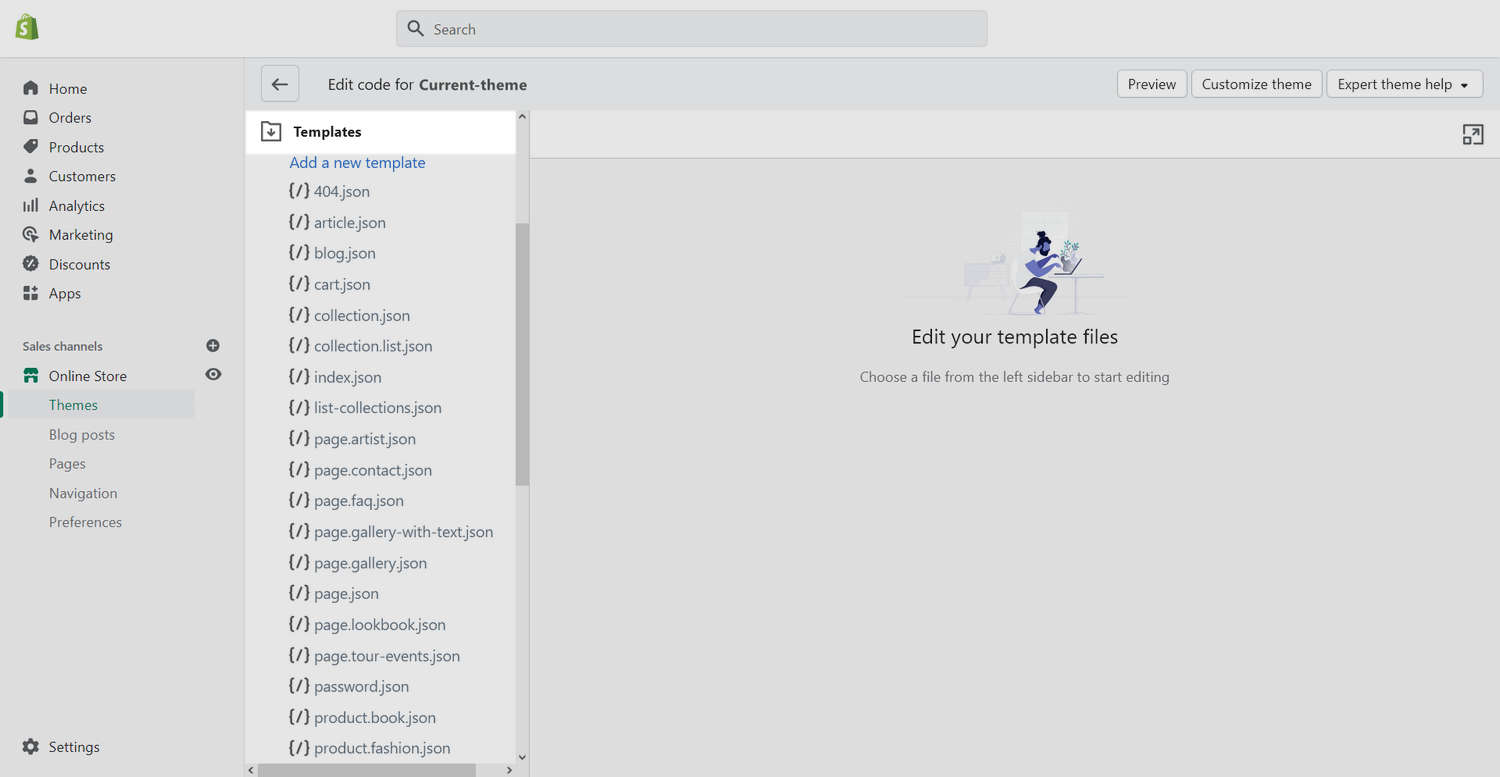Click the Customize theme button
Viewport: 1500px width, 777px height.
(1257, 84)
